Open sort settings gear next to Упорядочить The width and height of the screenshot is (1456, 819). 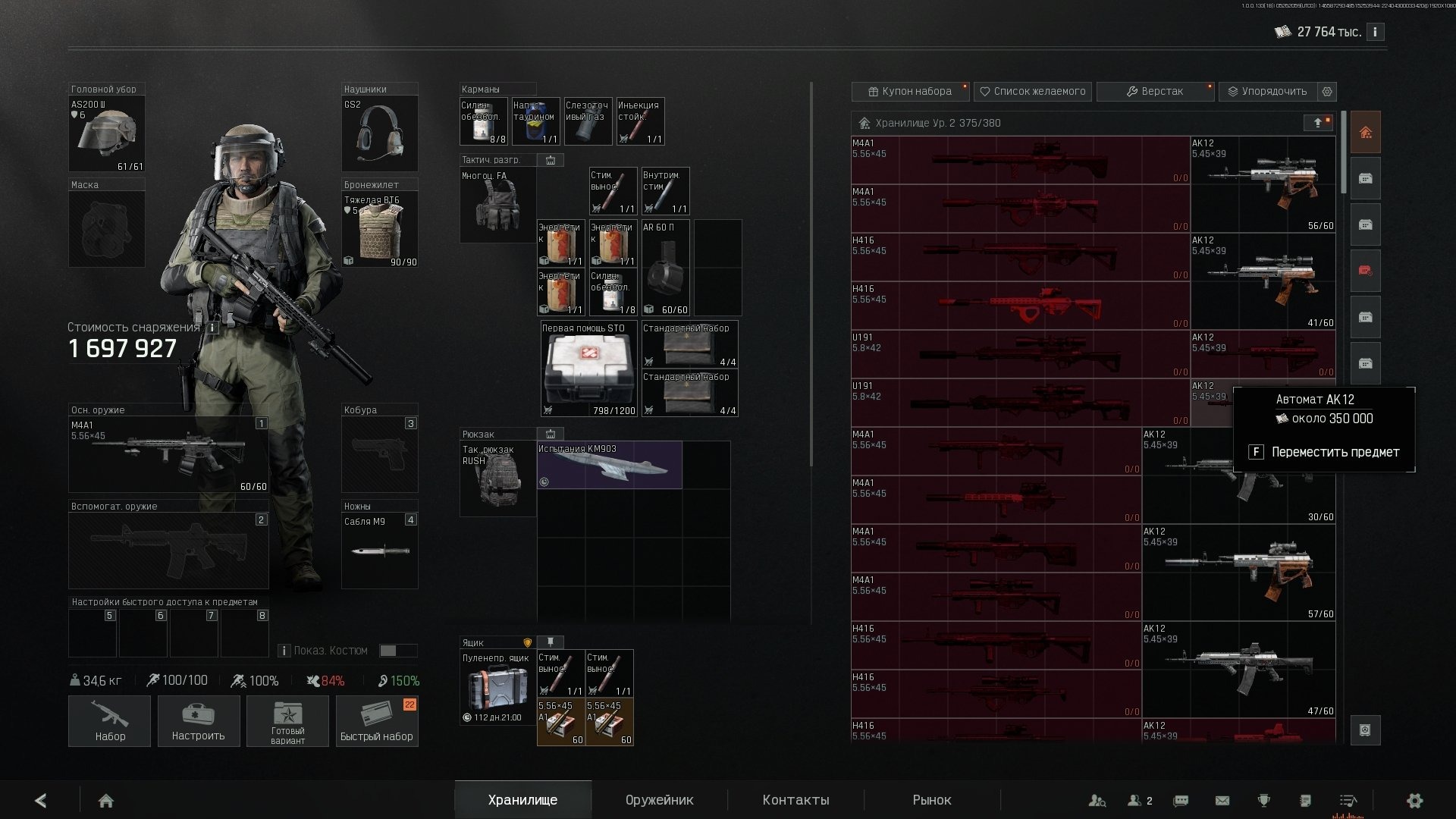tap(1327, 91)
